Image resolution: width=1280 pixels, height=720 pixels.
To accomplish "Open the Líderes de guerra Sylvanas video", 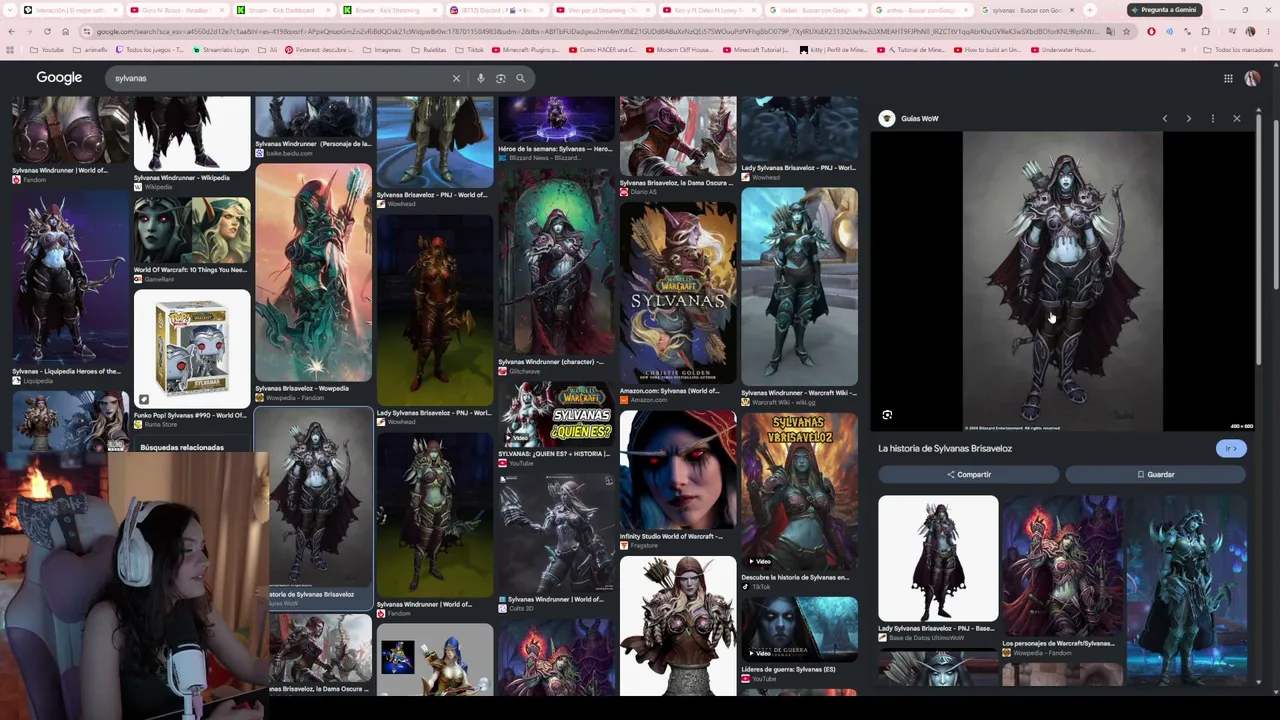I will click(x=799, y=628).
